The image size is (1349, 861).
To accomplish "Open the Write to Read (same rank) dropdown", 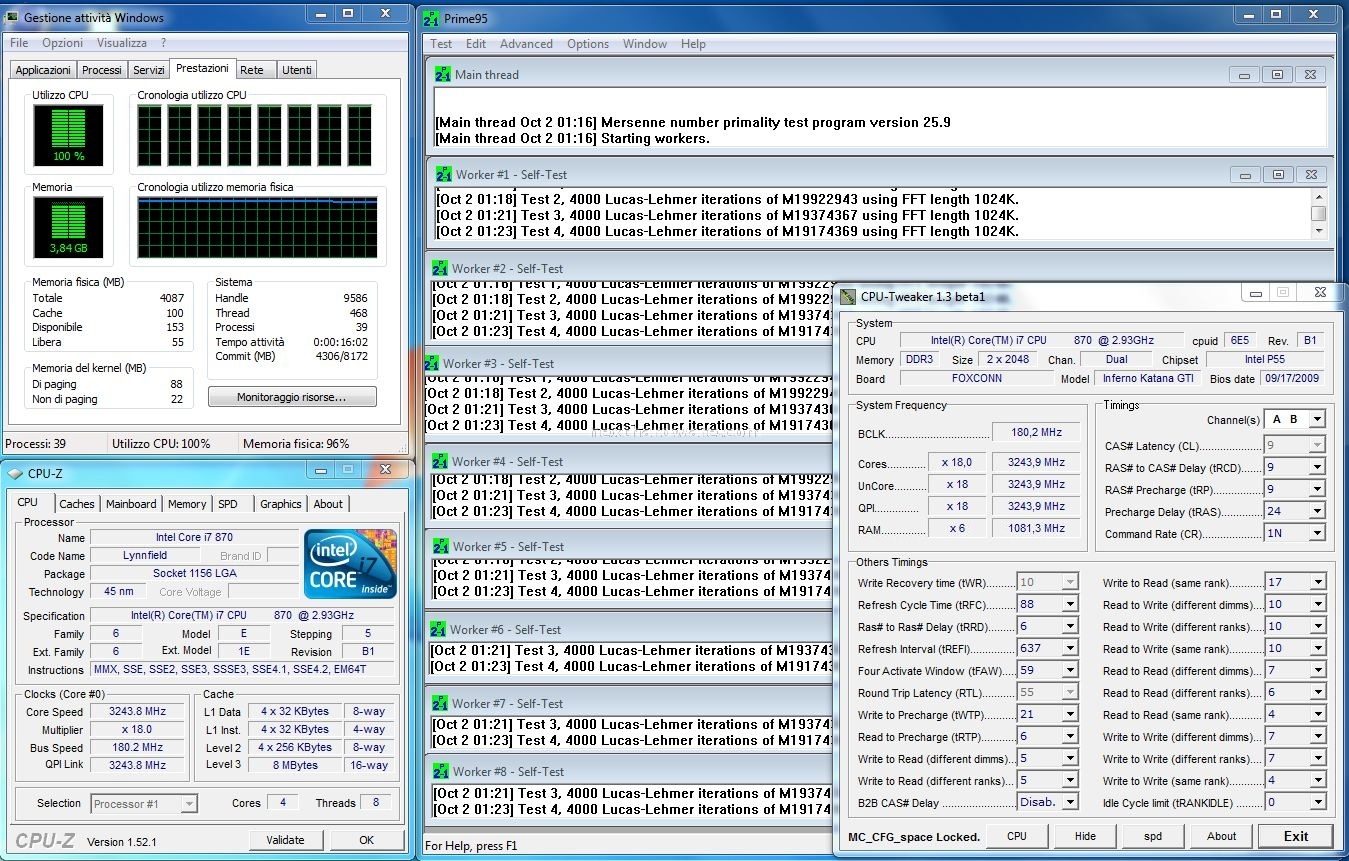I will 1317,582.
